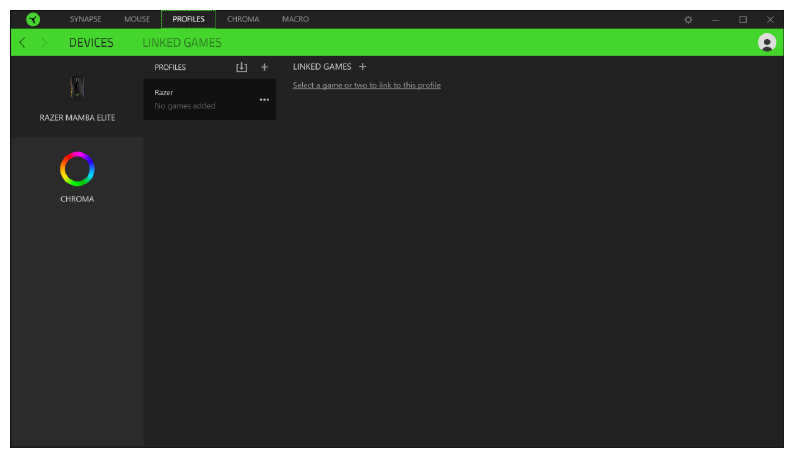
Task: Add a linked game with plus
Action: tap(362, 67)
